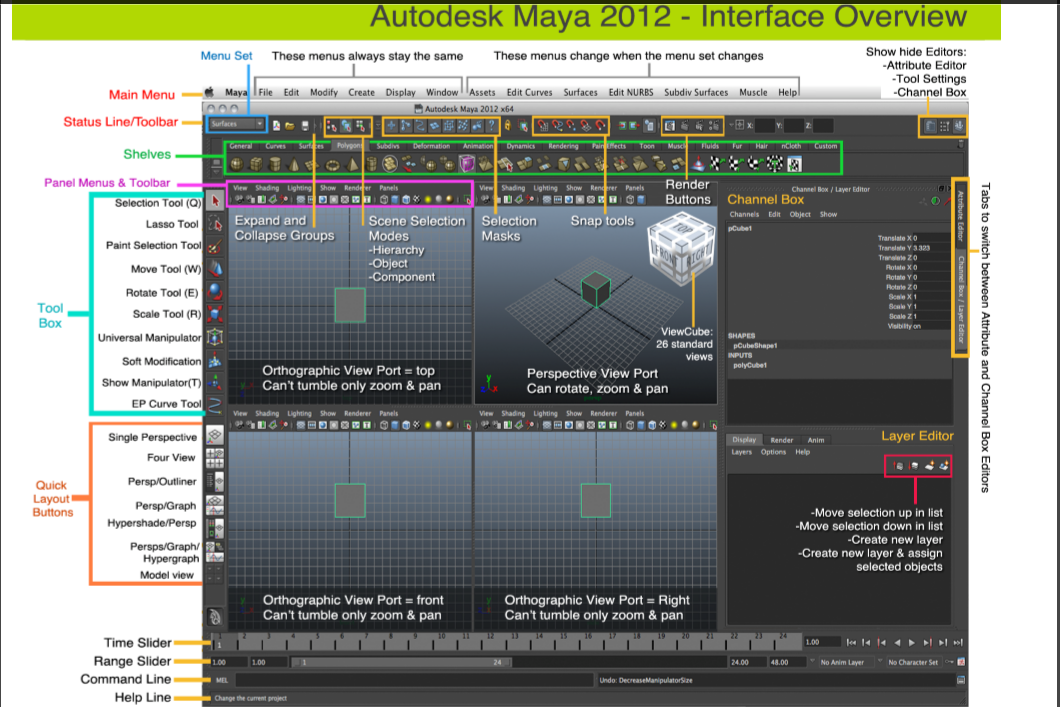
Task: Open scene folder icon on Status Line
Action: coord(290,126)
